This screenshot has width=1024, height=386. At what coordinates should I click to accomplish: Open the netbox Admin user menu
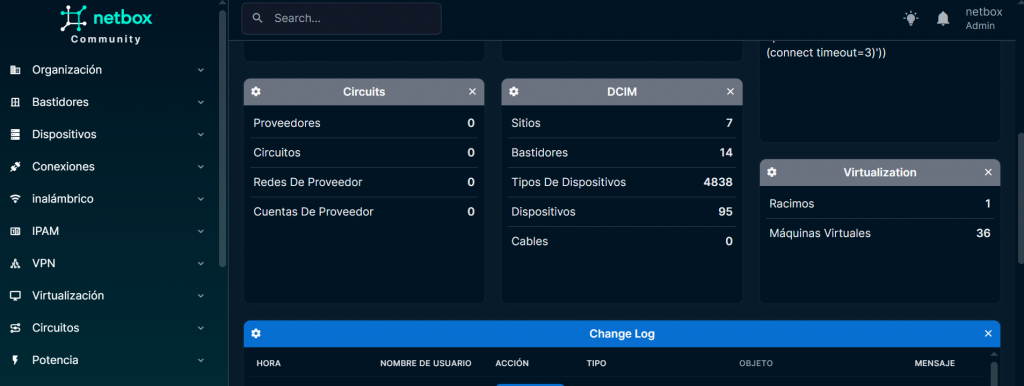(984, 18)
